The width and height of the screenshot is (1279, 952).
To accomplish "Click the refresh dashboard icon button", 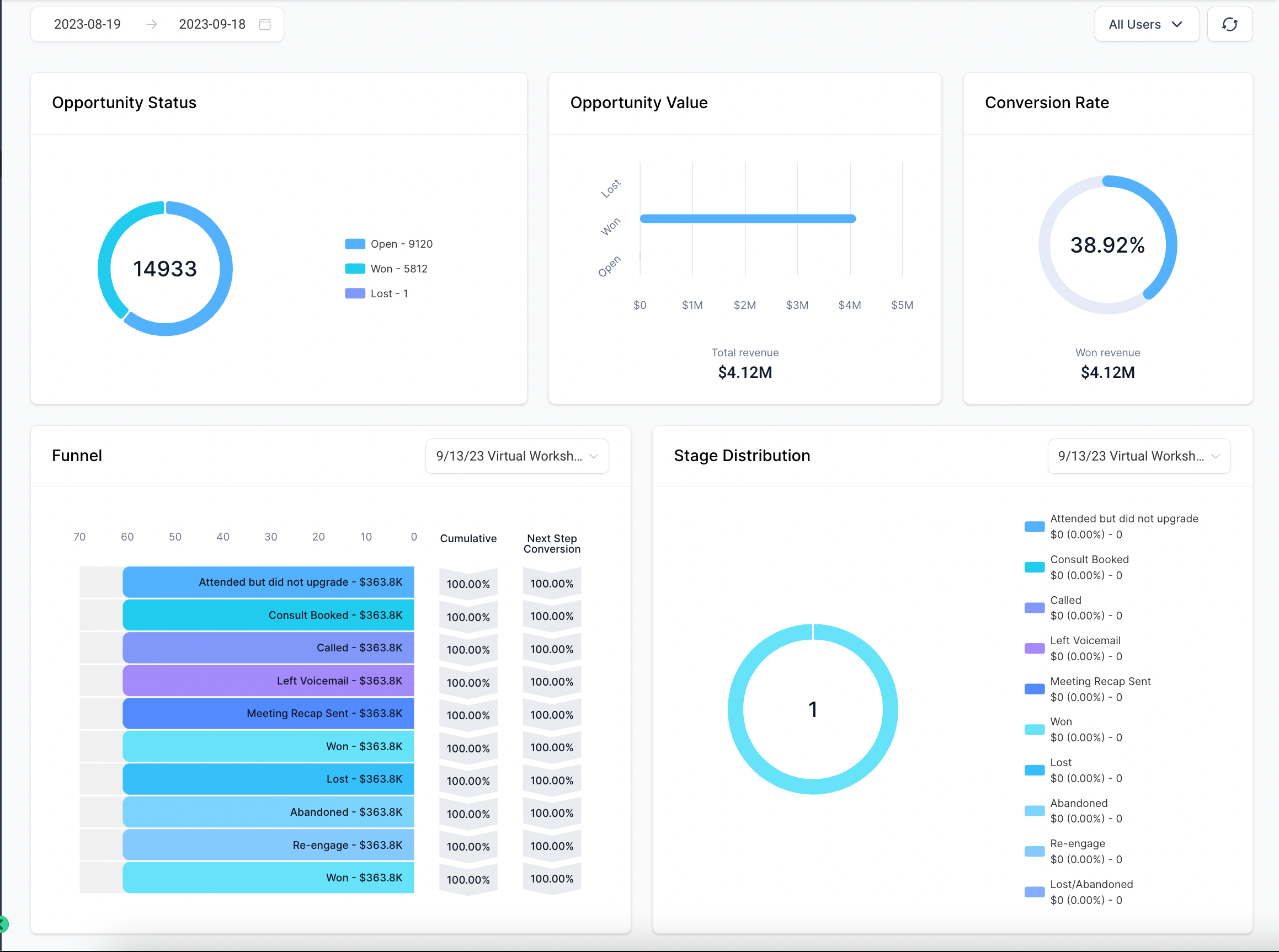I will click(1229, 24).
